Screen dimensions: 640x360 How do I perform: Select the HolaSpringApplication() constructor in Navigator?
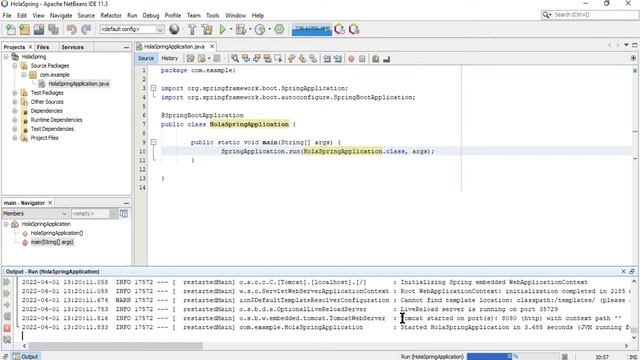(57, 233)
